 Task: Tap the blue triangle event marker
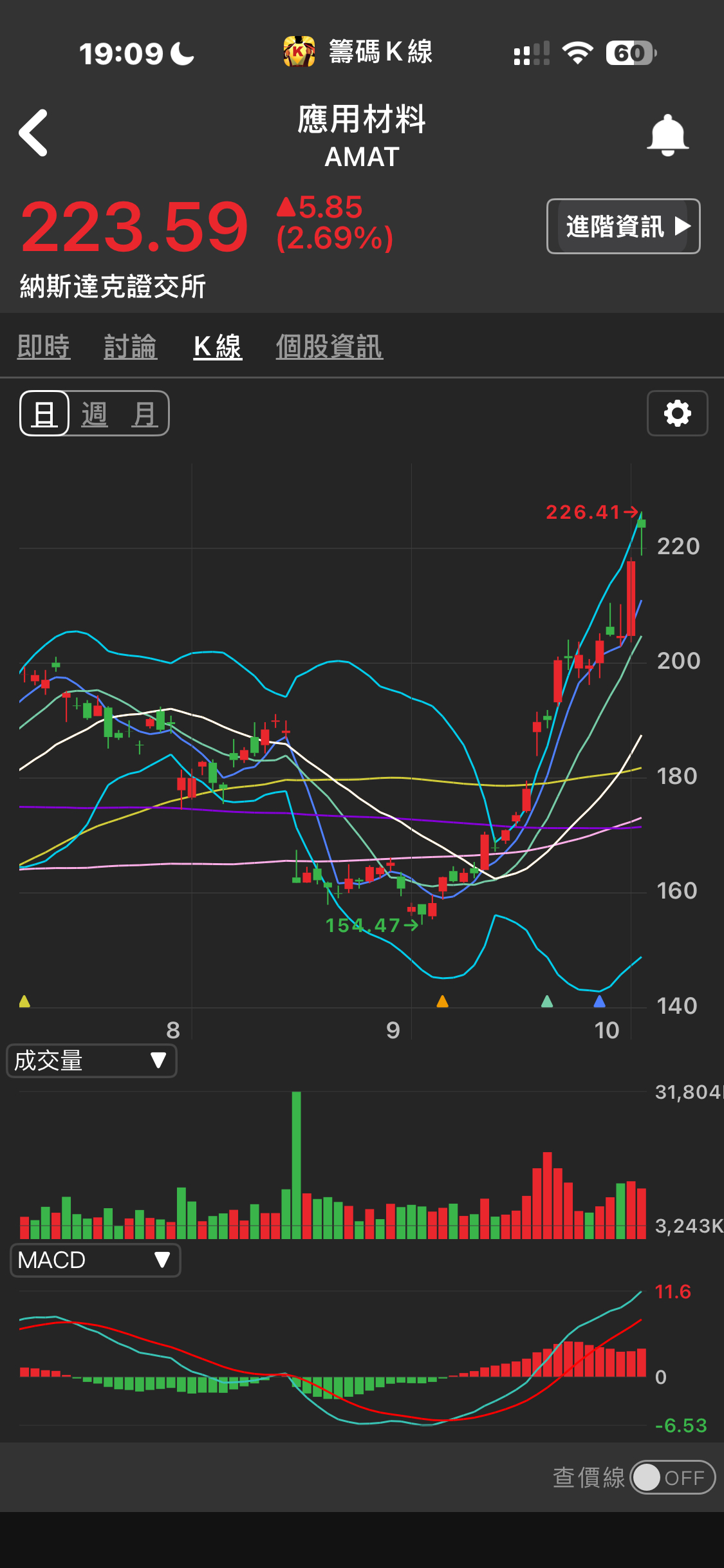pyautogui.click(x=599, y=1001)
